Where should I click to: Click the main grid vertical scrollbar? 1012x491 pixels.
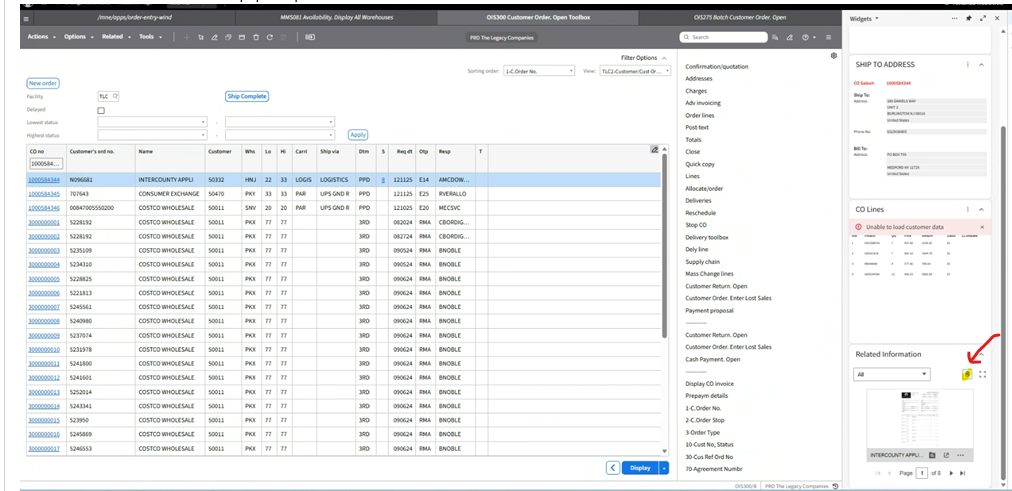pos(665,245)
